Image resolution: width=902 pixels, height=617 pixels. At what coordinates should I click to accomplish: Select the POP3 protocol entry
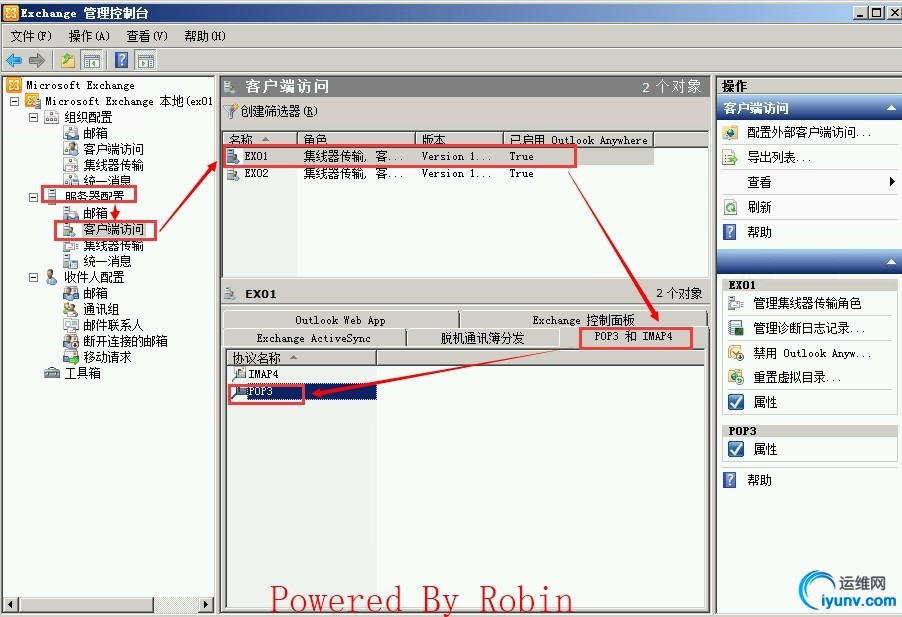click(260, 392)
